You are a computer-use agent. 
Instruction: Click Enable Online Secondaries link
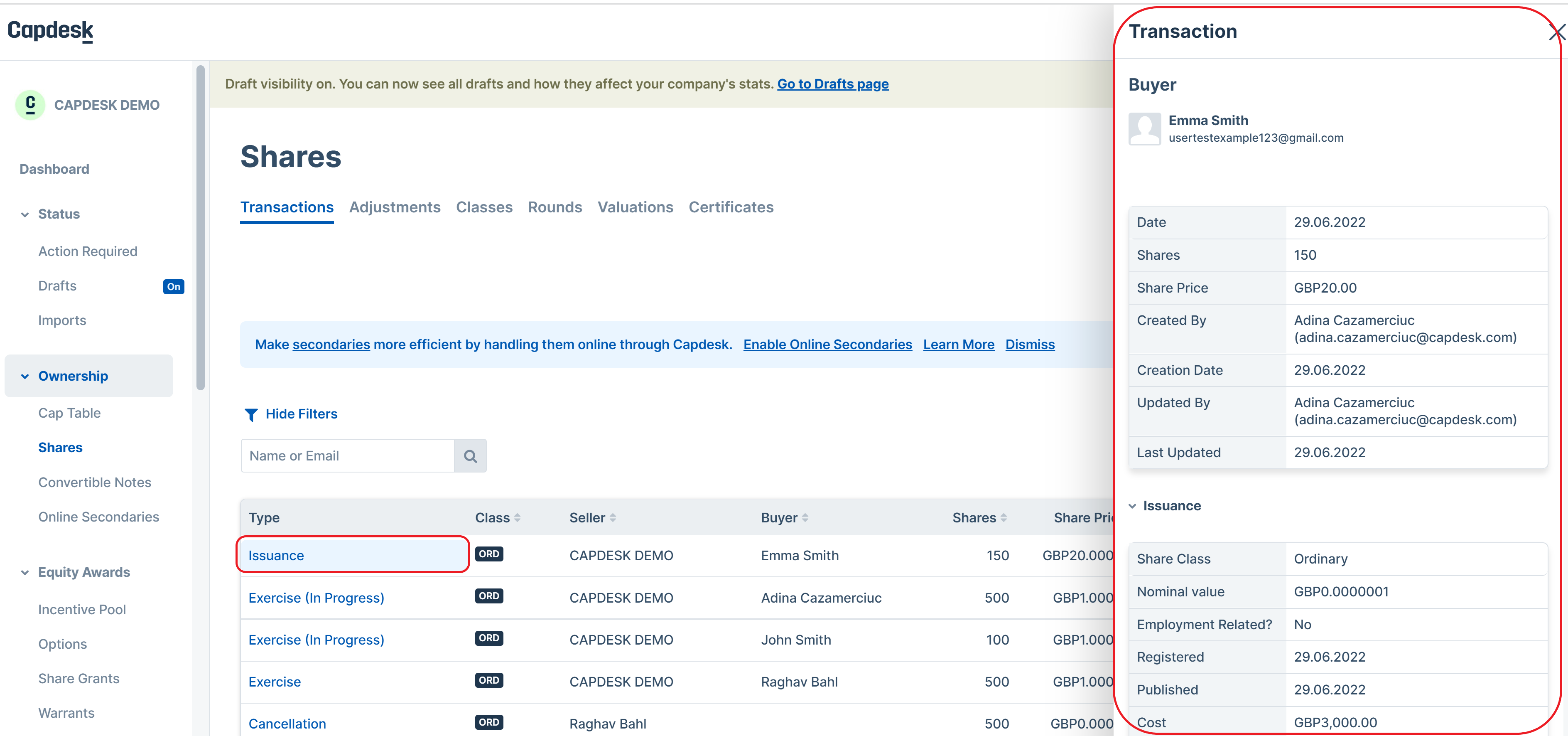(x=827, y=345)
